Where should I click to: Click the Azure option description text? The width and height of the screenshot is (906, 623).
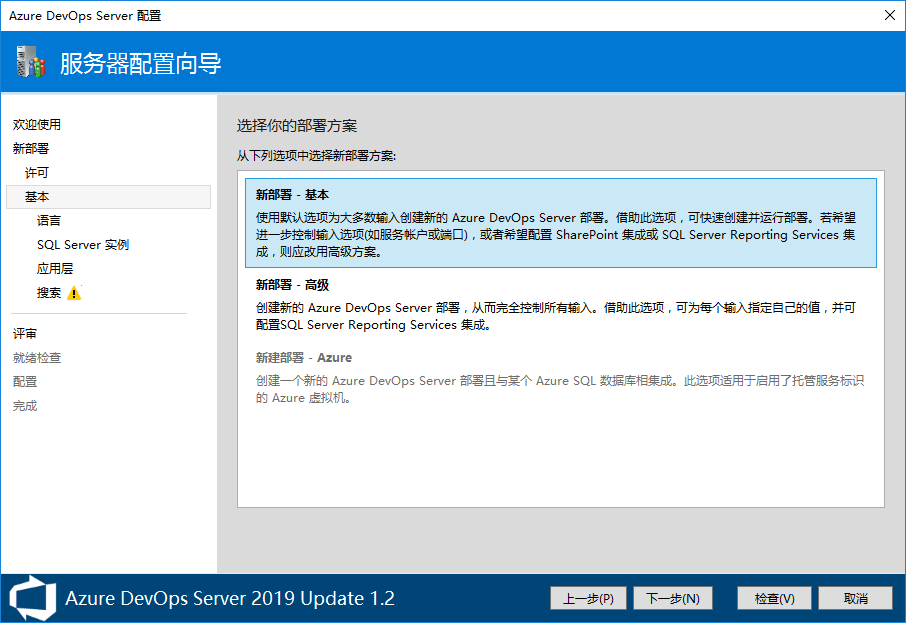pos(560,389)
